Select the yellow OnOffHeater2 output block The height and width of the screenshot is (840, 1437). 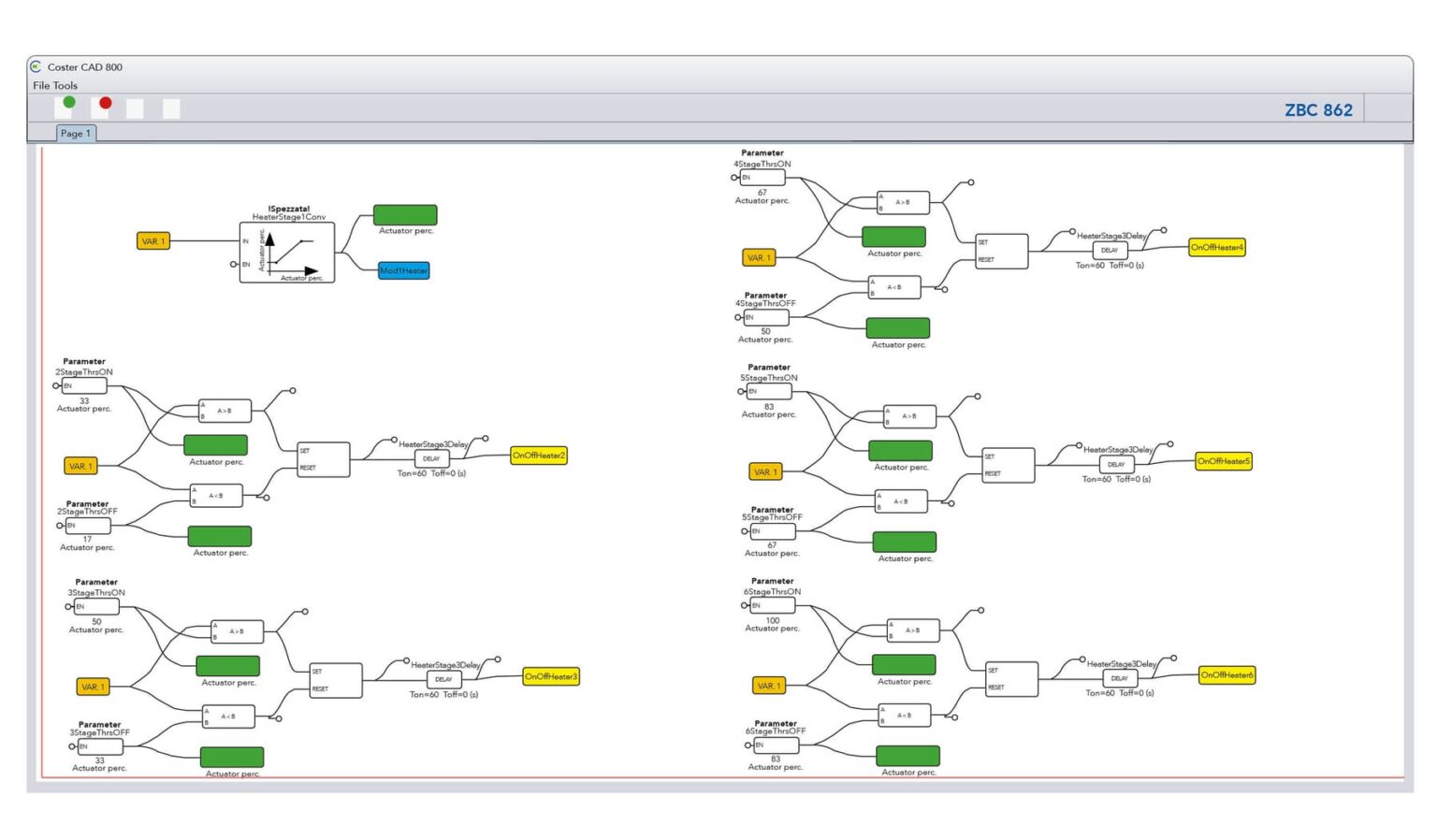pyautogui.click(x=539, y=456)
